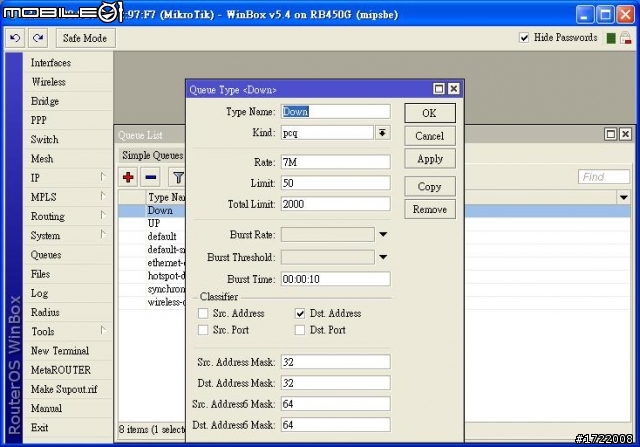
Task: Click the Copy button
Action: coord(430,187)
